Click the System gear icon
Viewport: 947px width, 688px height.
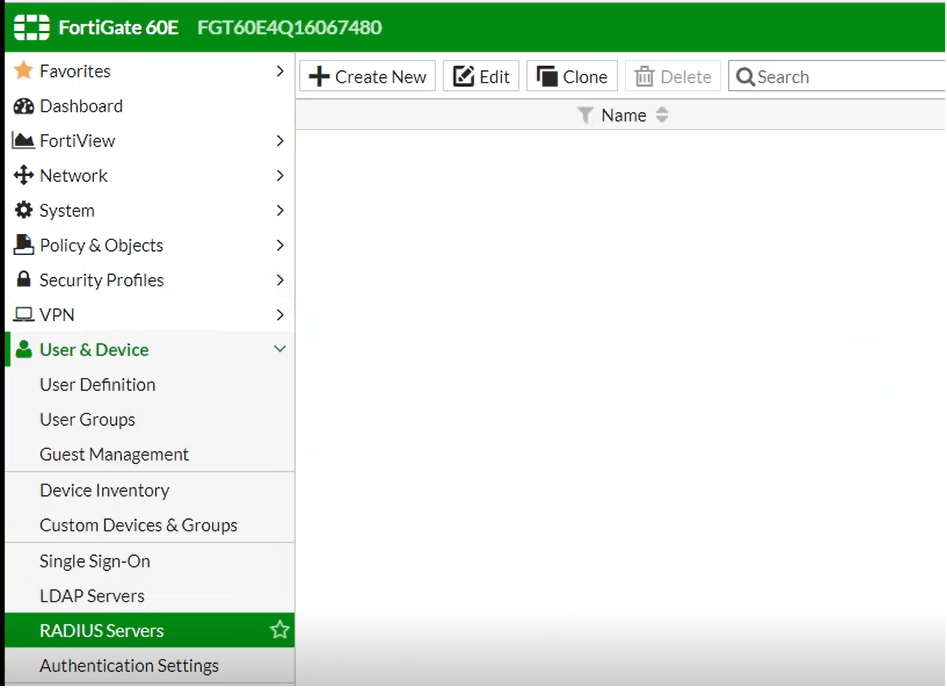click(x=23, y=211)
